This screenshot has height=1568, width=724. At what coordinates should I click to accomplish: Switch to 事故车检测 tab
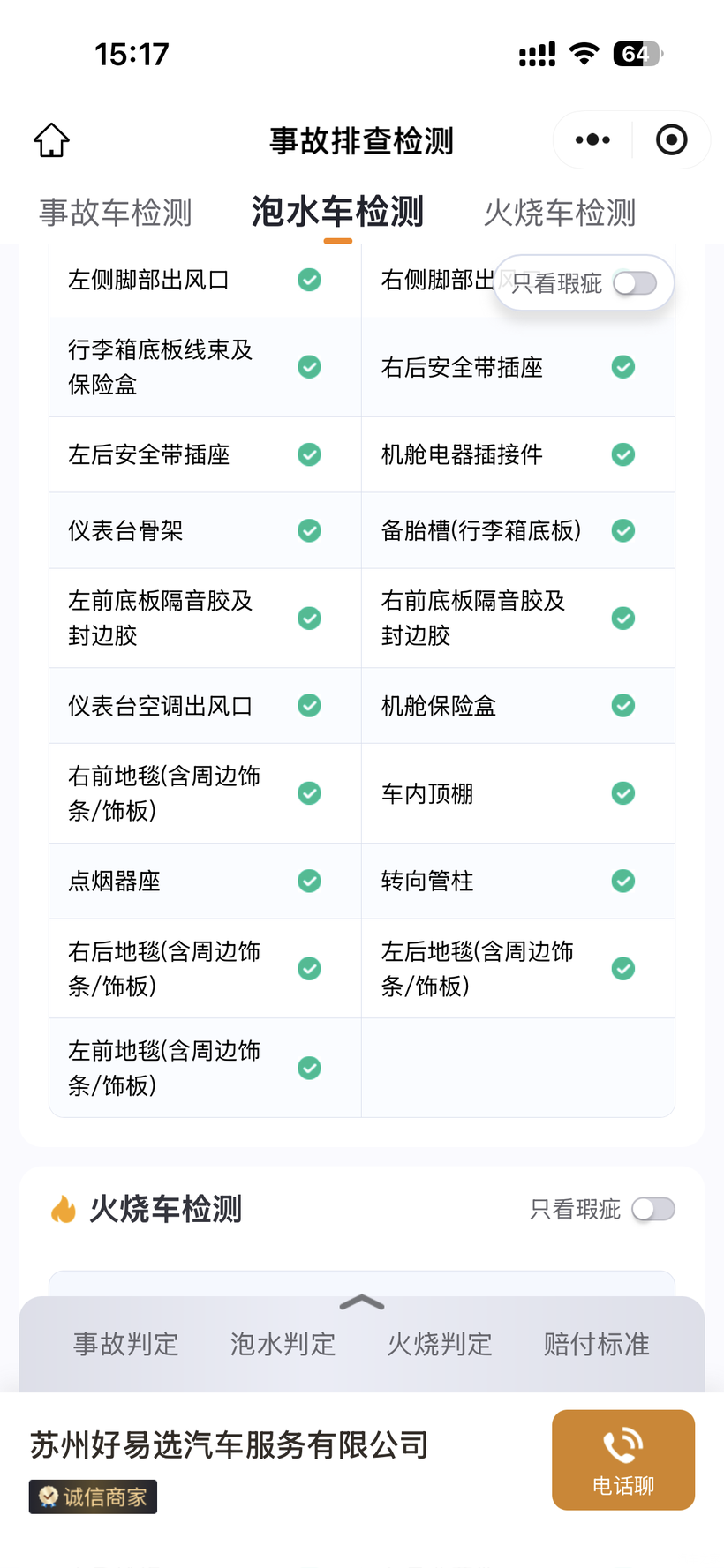pyautogui.click(x=116, y=213)
